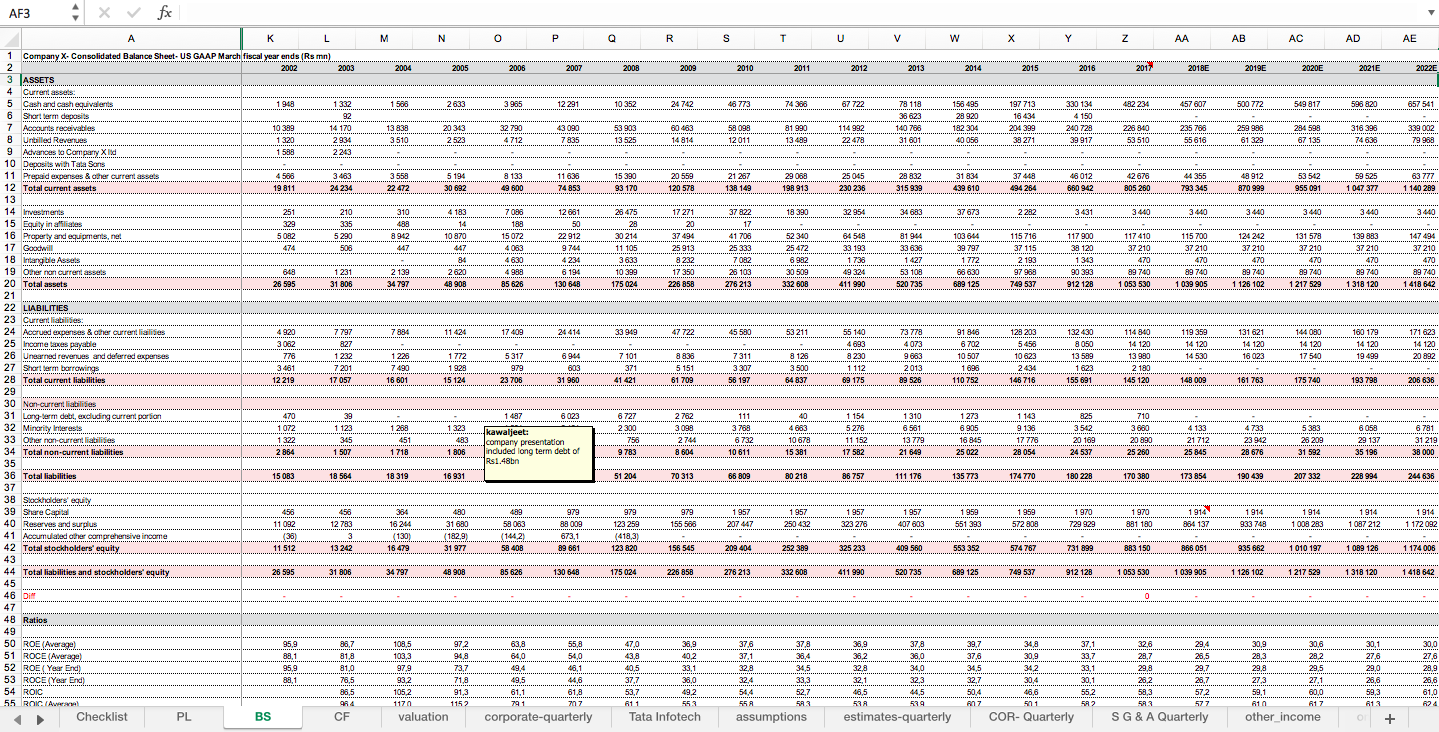Open the Tata Infotech sheet tab
Screen dimensions: 1439x732
[664, 717]
